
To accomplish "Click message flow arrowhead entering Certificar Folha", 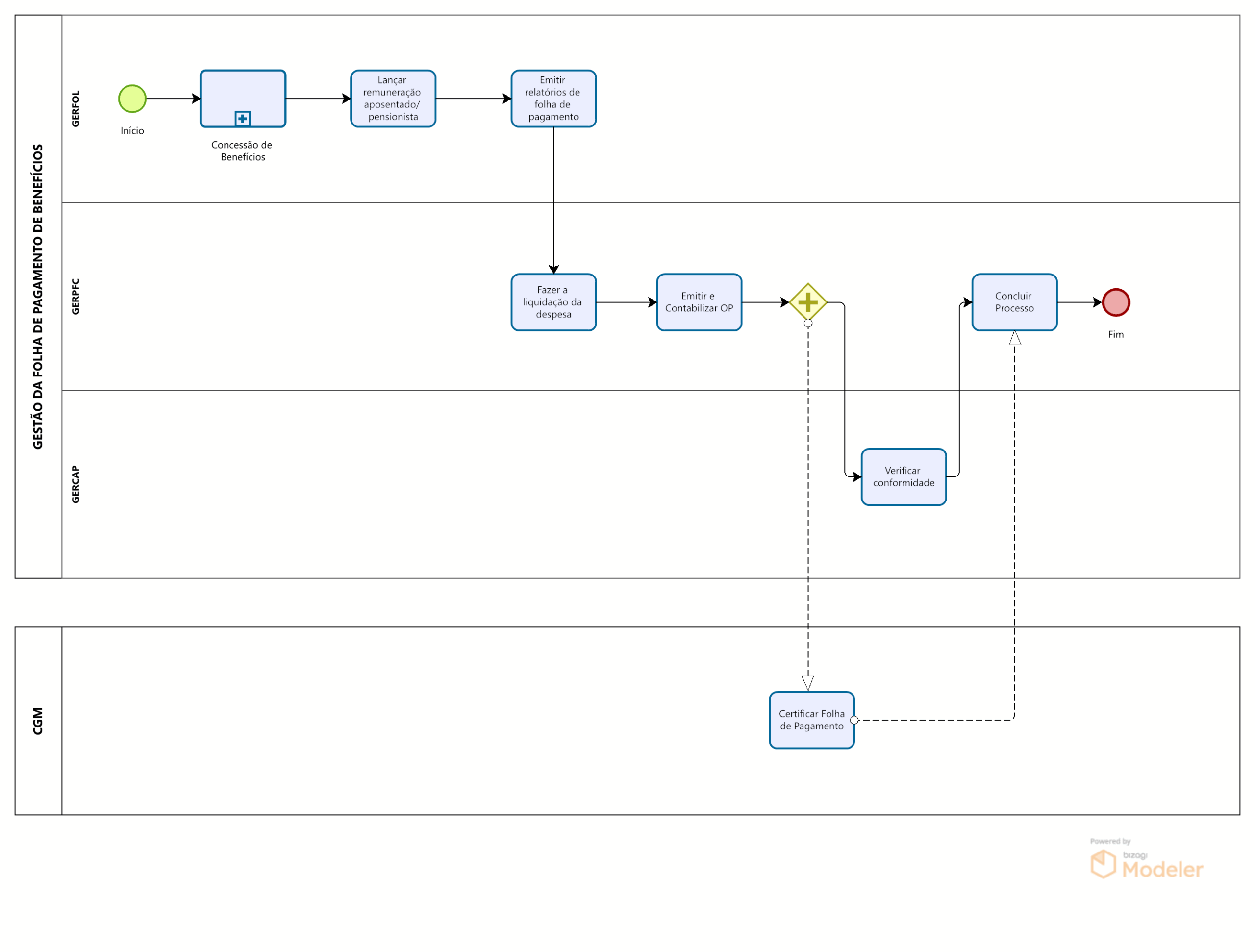I will click(808, 682).
